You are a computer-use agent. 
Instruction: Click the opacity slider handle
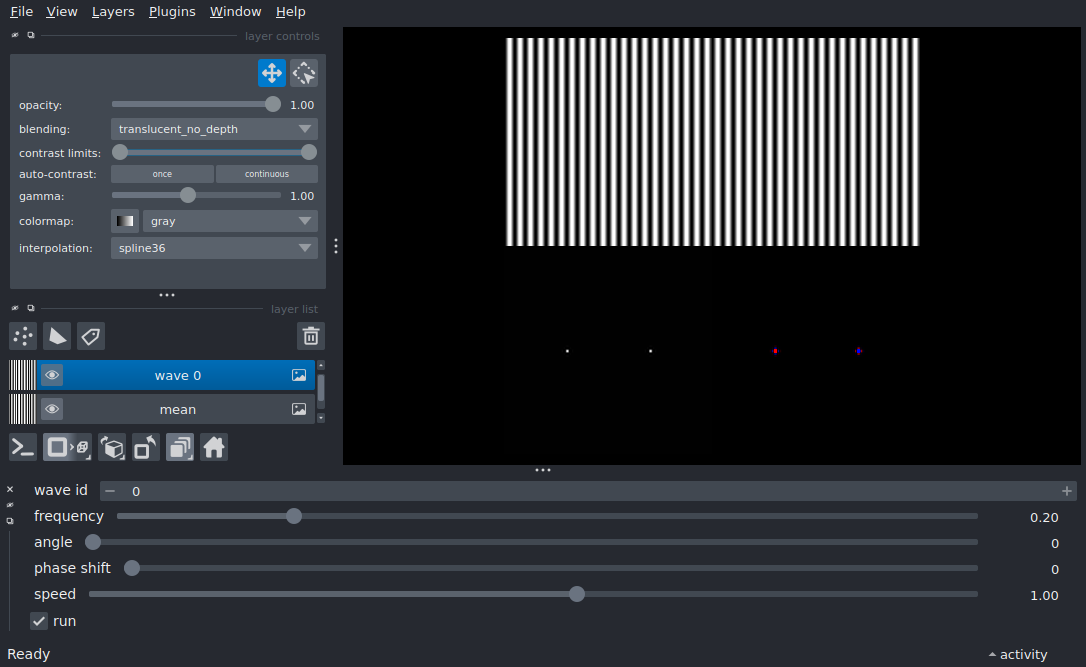pyautogui.click(x=273, y=105)
